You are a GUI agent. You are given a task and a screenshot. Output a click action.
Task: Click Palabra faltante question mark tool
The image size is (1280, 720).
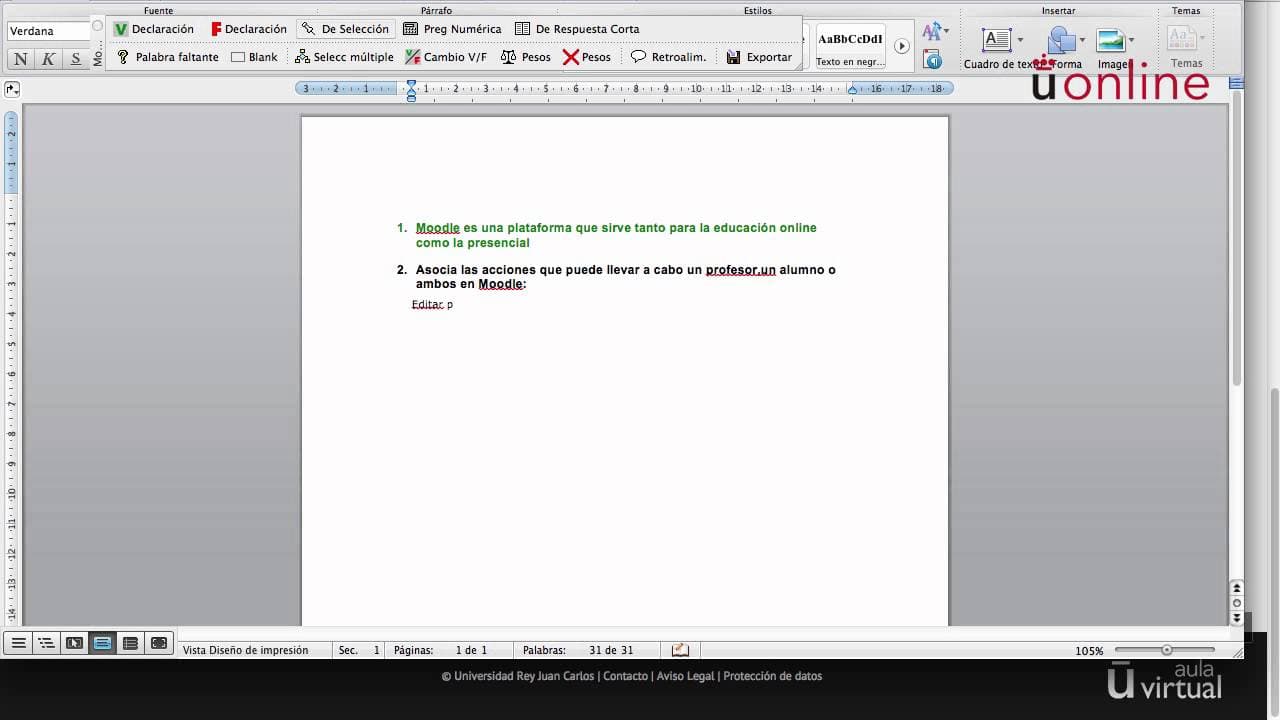(167, 57)
